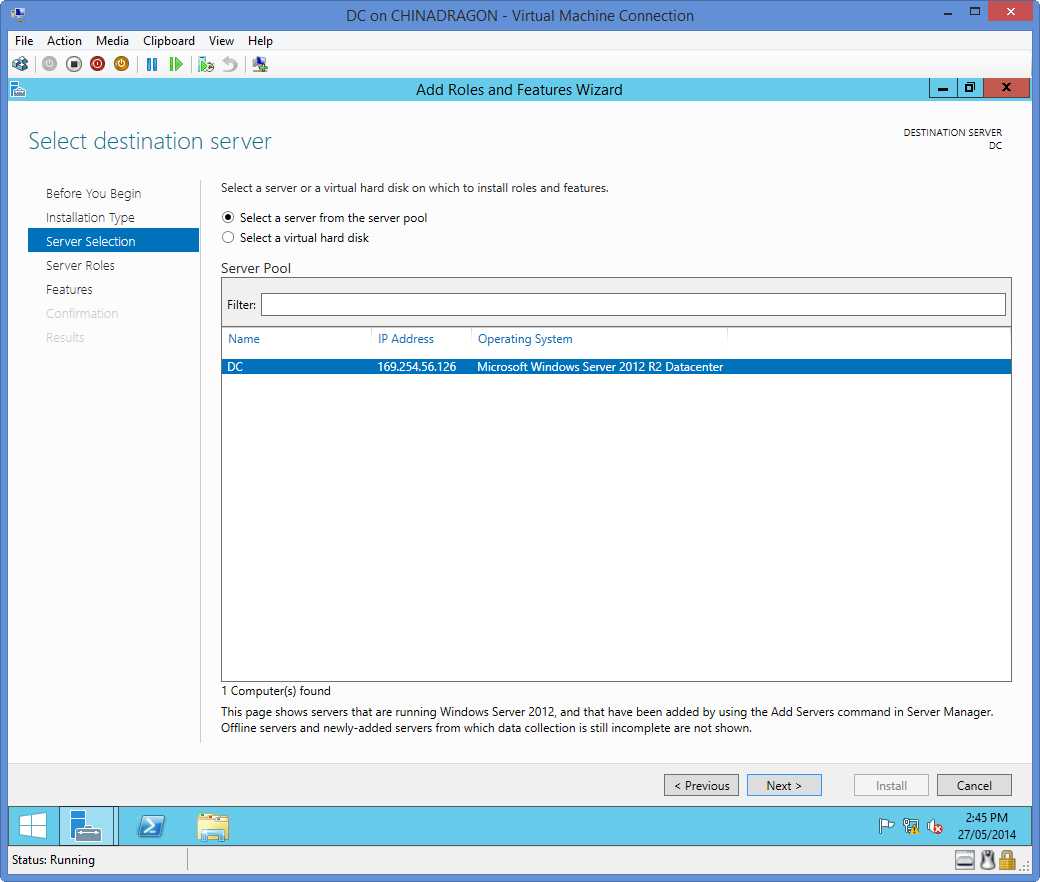1040x882 pixels.
Task: Select the Server Selection step
Action: pyautogui.click(x=113, y=240)
